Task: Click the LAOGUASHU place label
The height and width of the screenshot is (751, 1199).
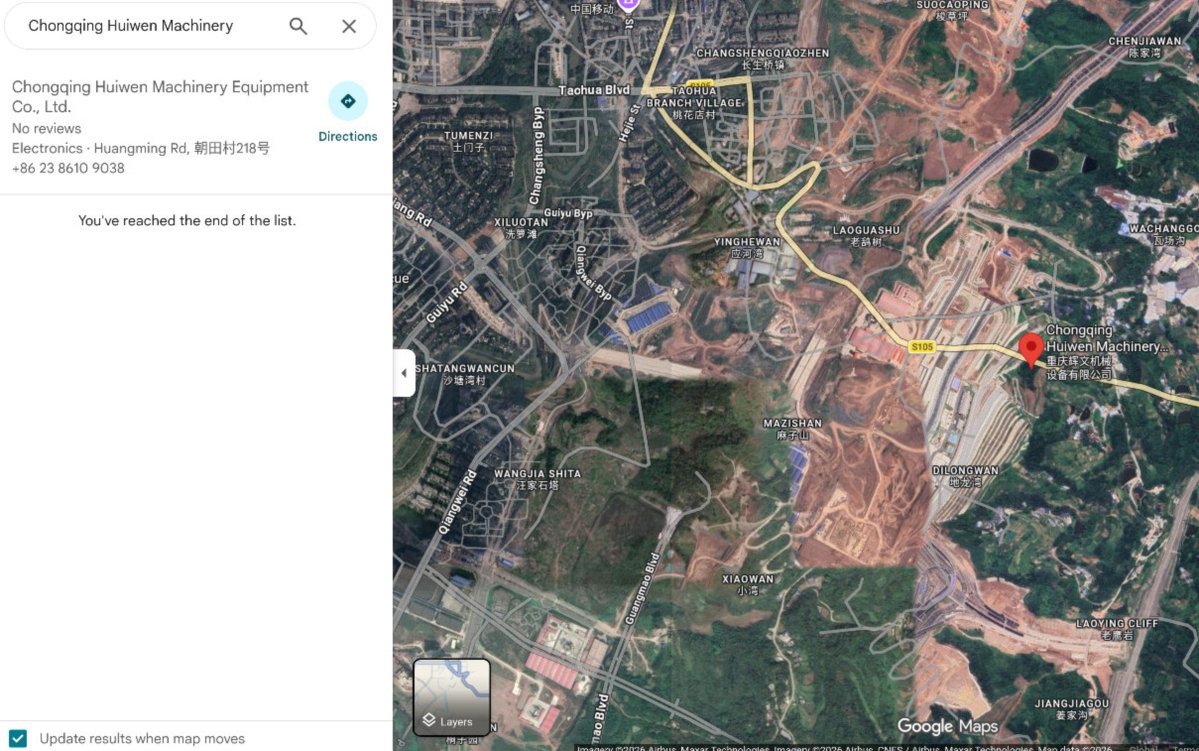Action: (866, 236)
